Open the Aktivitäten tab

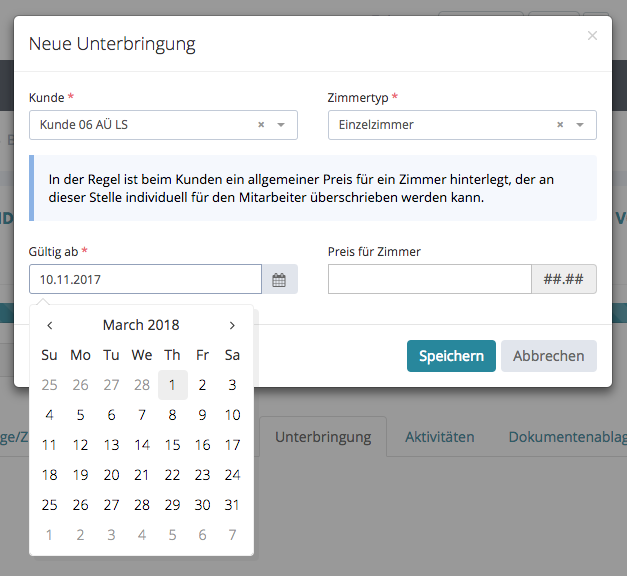pos(439,437)
